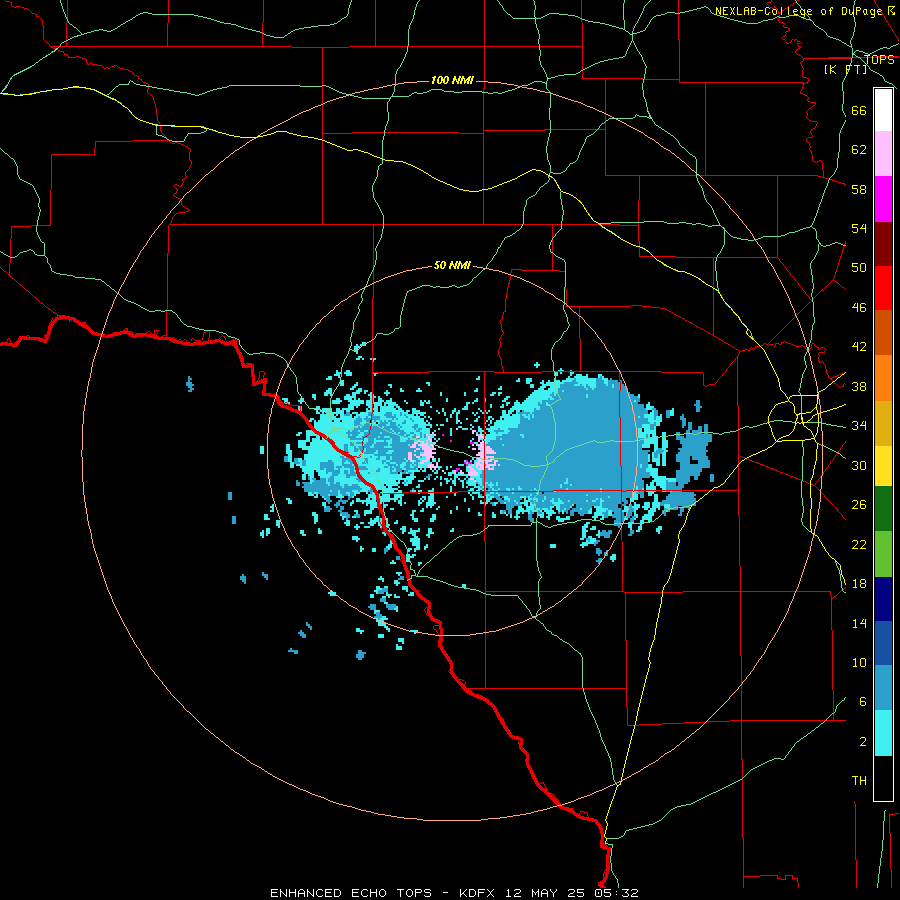This screenshot has width=900, height=900.
Task: Click the 05:32 time stamp
Action: click(x=616, y=893)
